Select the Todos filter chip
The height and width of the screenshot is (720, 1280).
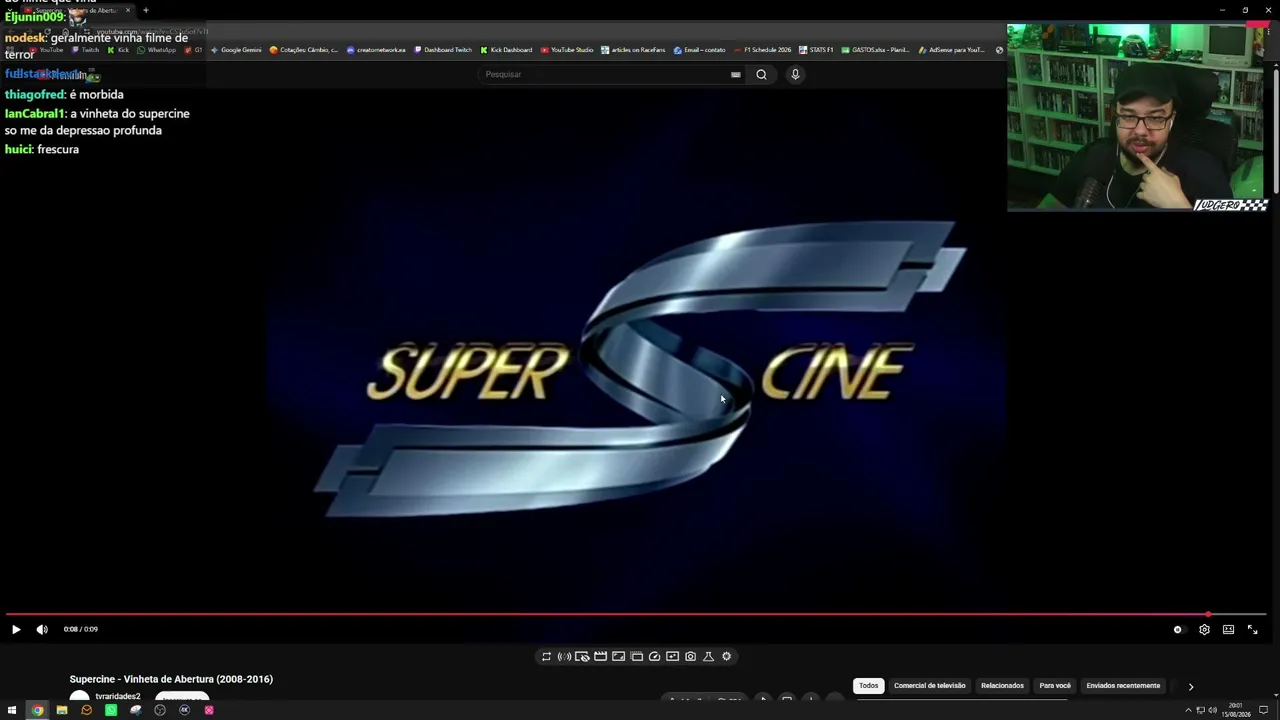click(x=868, y=686)
